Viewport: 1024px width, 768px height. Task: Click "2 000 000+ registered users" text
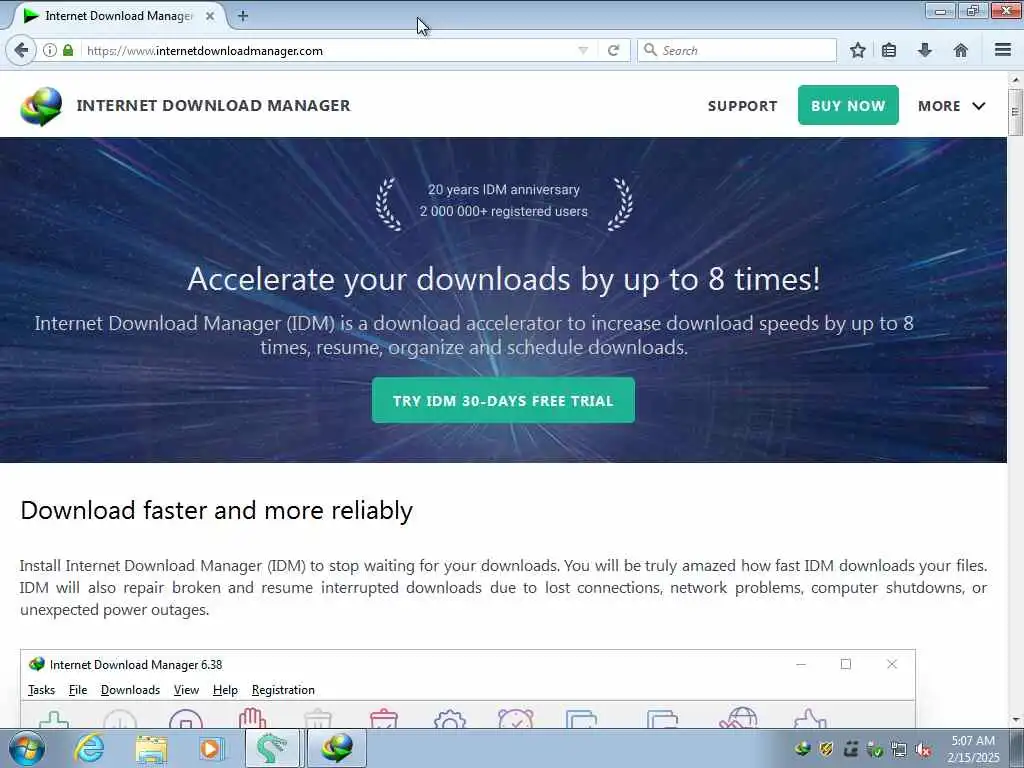coord(504,211)
